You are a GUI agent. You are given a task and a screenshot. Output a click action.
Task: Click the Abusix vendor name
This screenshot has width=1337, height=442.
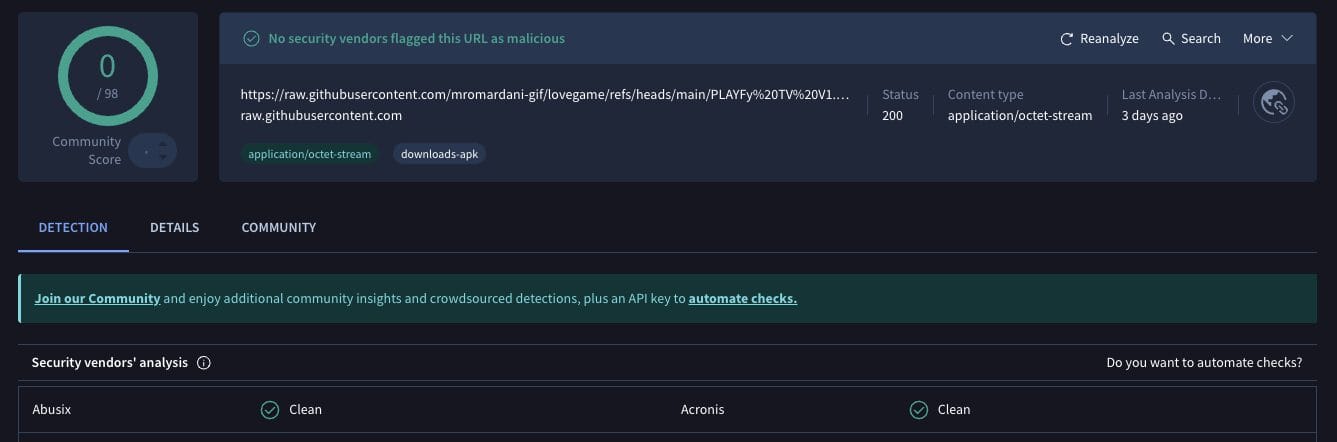[52, 409]
